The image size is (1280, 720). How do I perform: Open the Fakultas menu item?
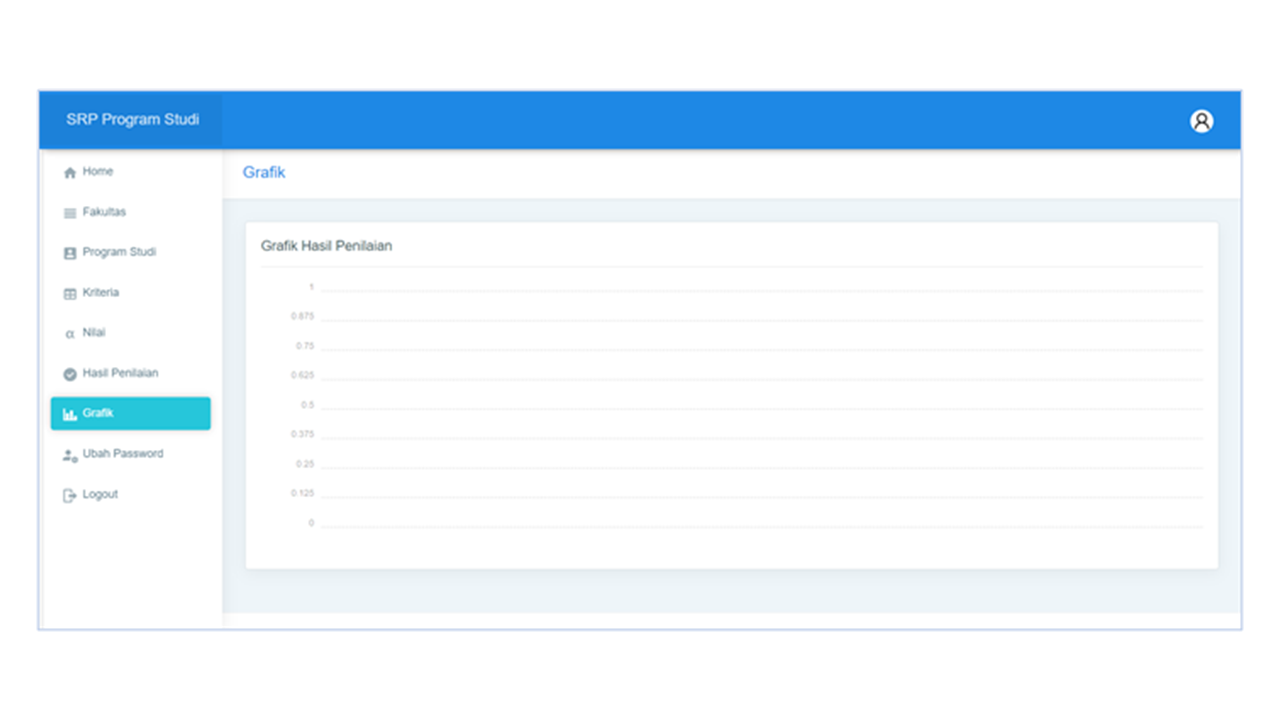104,212
